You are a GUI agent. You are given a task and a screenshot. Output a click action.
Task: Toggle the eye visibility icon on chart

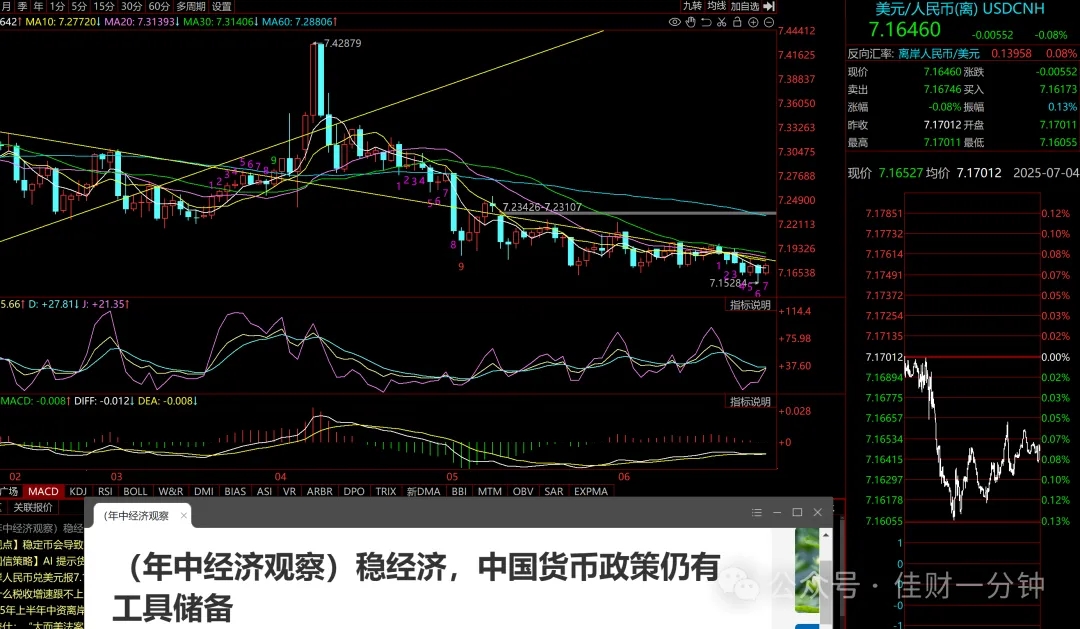point(674,22)
